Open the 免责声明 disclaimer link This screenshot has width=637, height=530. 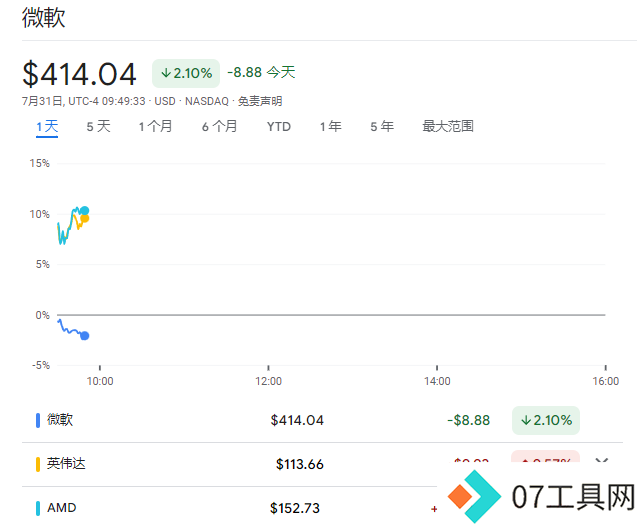pyautogui.click(x=260, y=101)
